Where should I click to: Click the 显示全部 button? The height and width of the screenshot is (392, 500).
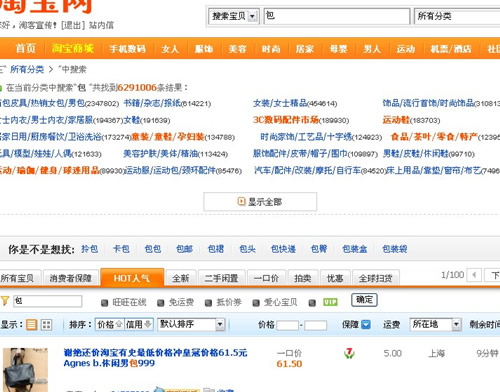[x=260, y=202]
